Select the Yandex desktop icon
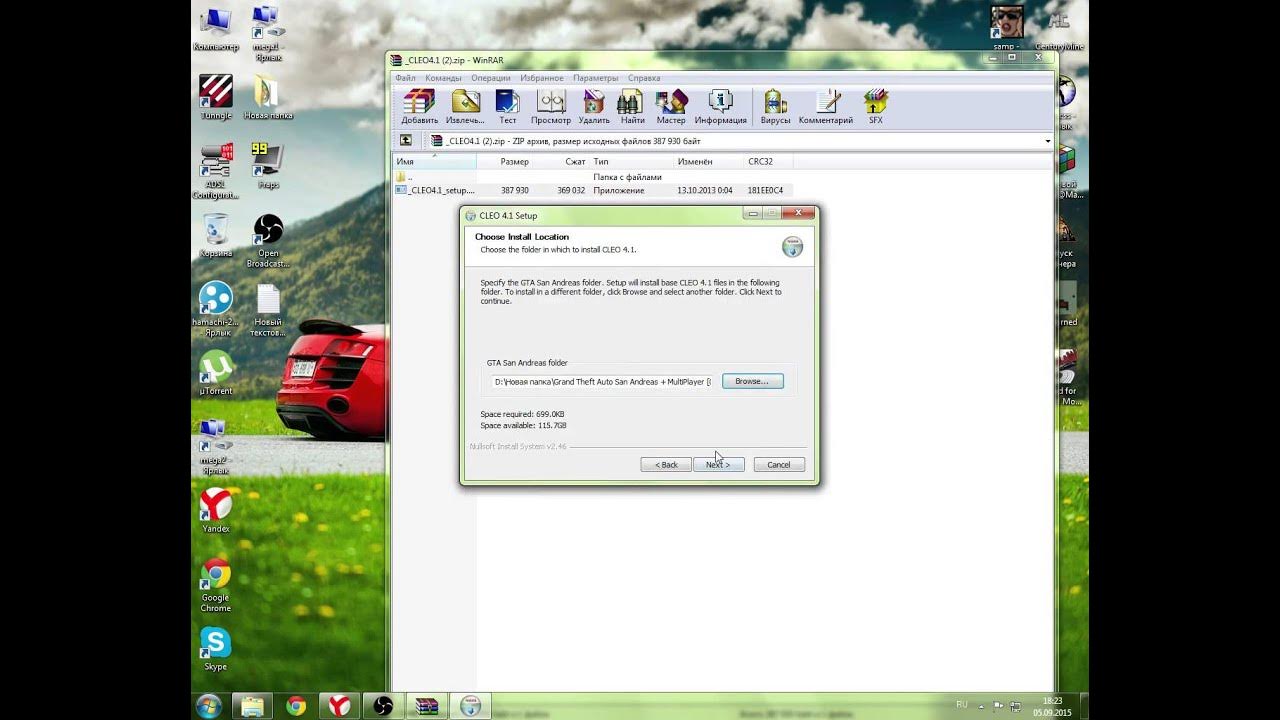The image size is (1280, 720). (x=216, y=511)
